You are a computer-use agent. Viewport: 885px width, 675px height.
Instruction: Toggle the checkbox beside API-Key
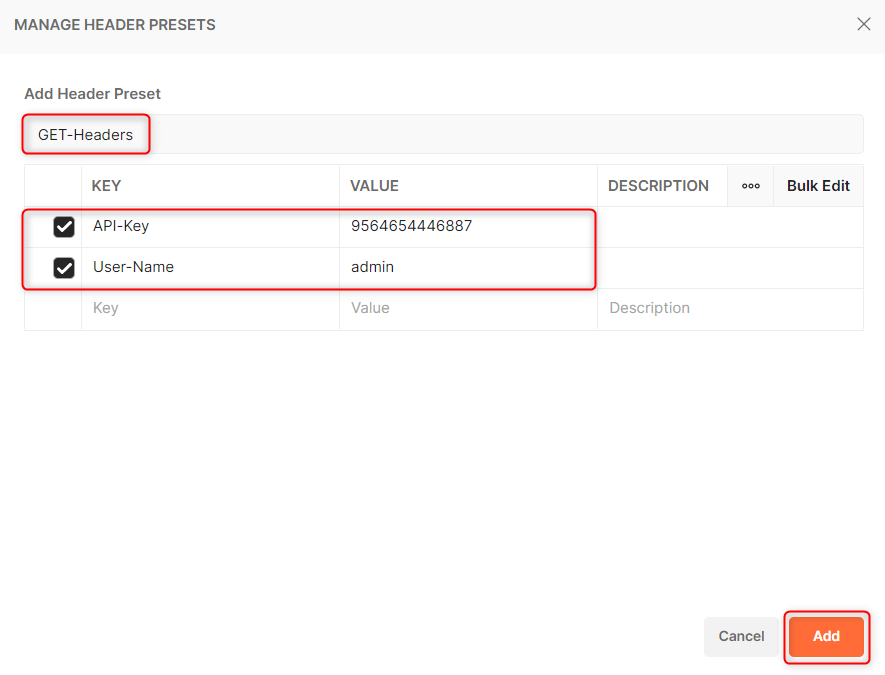pyautogui.click(x=64, y=227)
